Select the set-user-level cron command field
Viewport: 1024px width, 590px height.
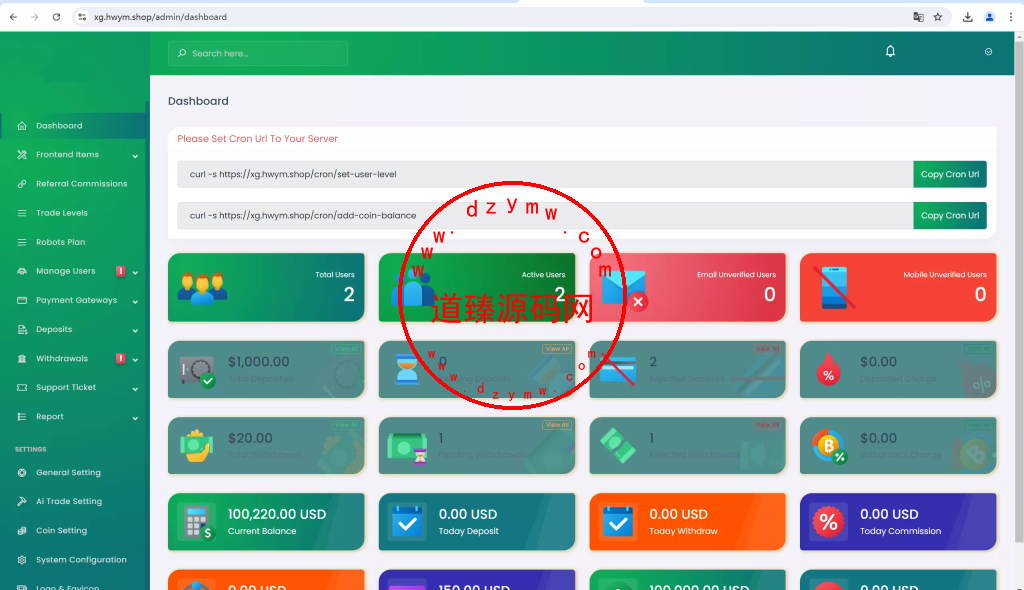point(545,174)
